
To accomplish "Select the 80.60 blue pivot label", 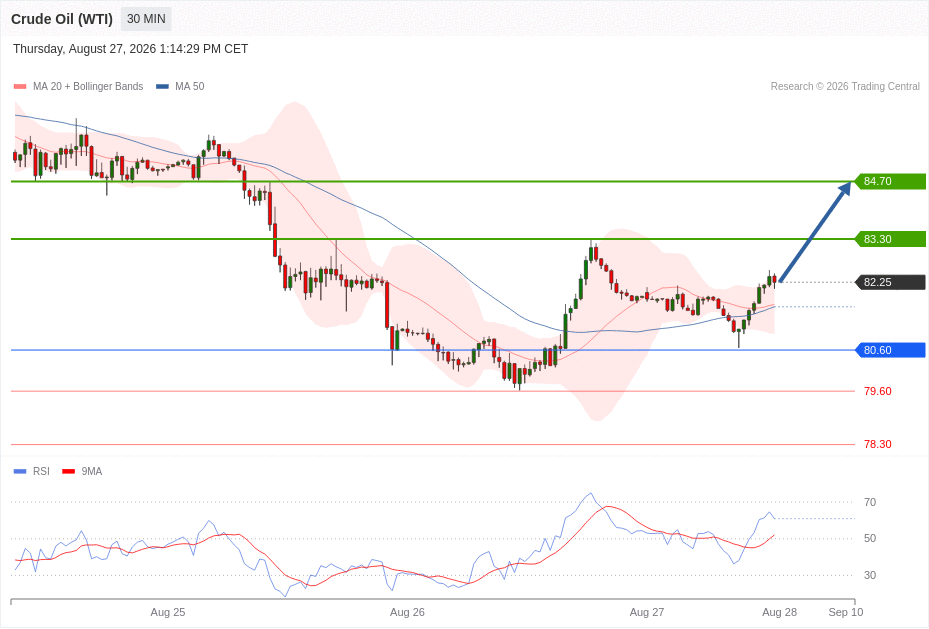I will [890, 350].
